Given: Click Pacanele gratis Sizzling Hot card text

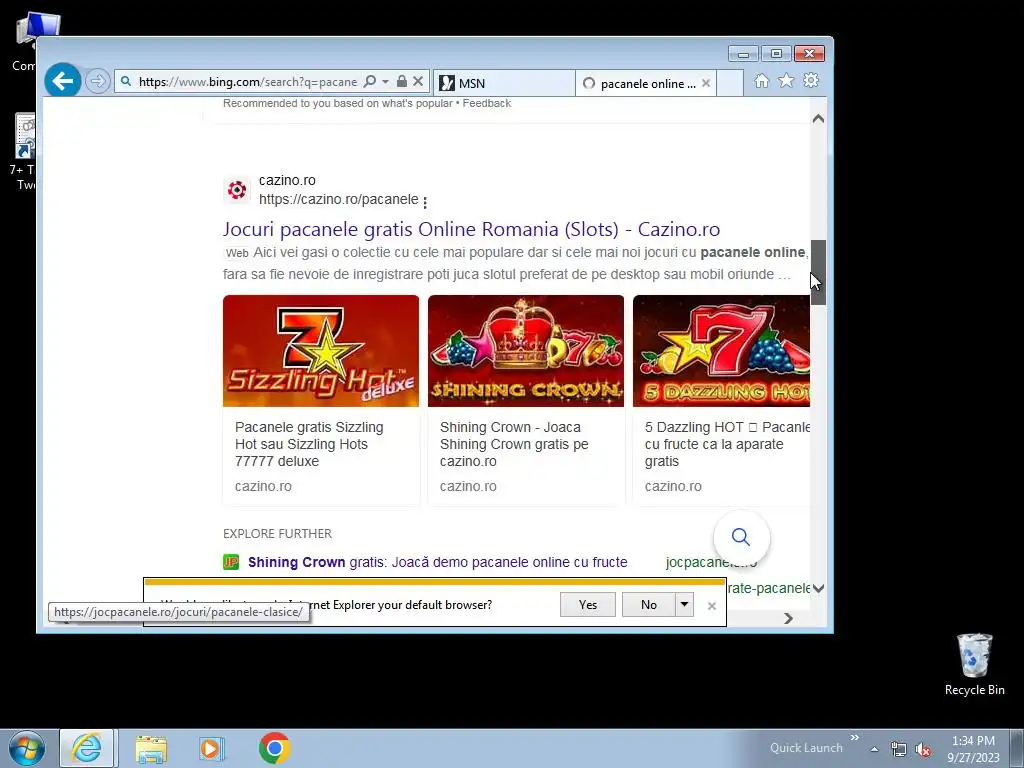Looking at the screenshot, I should pyautogui.click(x=309, y=444).
